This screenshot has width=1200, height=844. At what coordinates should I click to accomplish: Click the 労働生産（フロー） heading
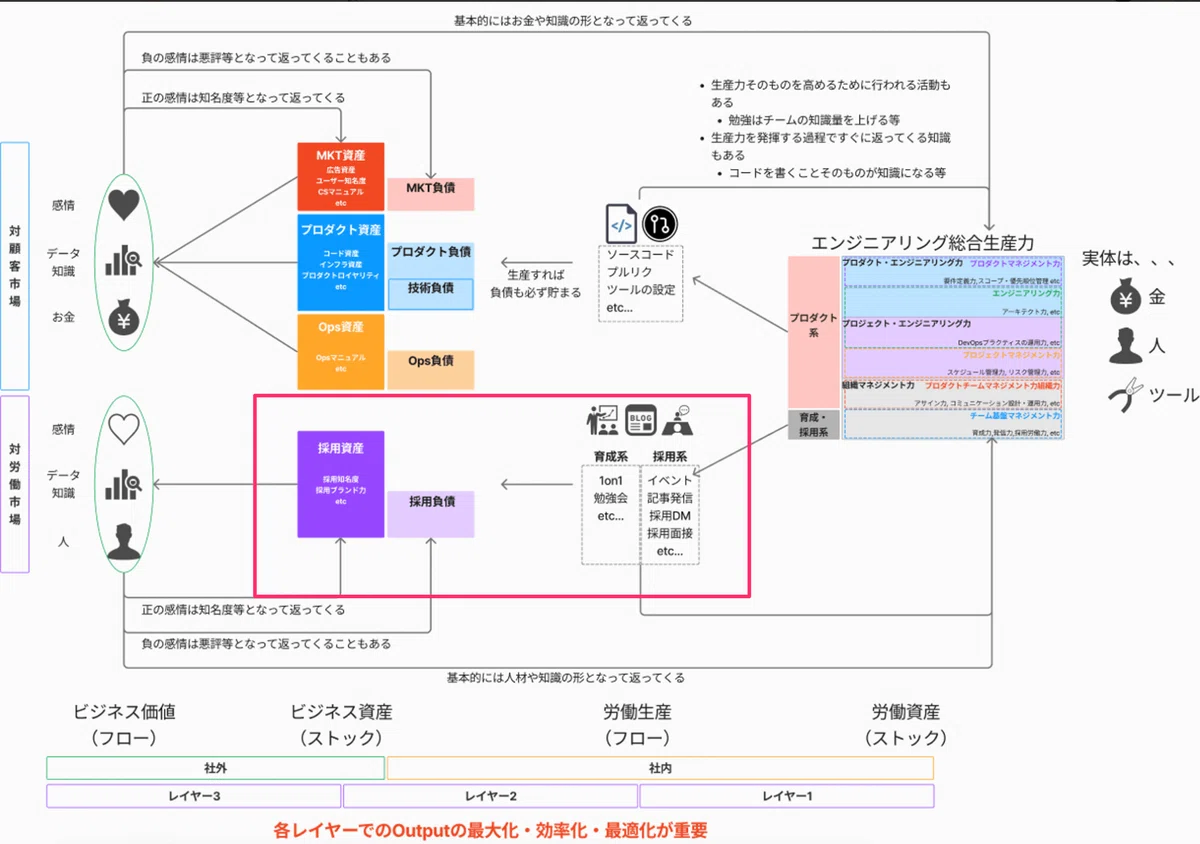click(x=637, y=725)
